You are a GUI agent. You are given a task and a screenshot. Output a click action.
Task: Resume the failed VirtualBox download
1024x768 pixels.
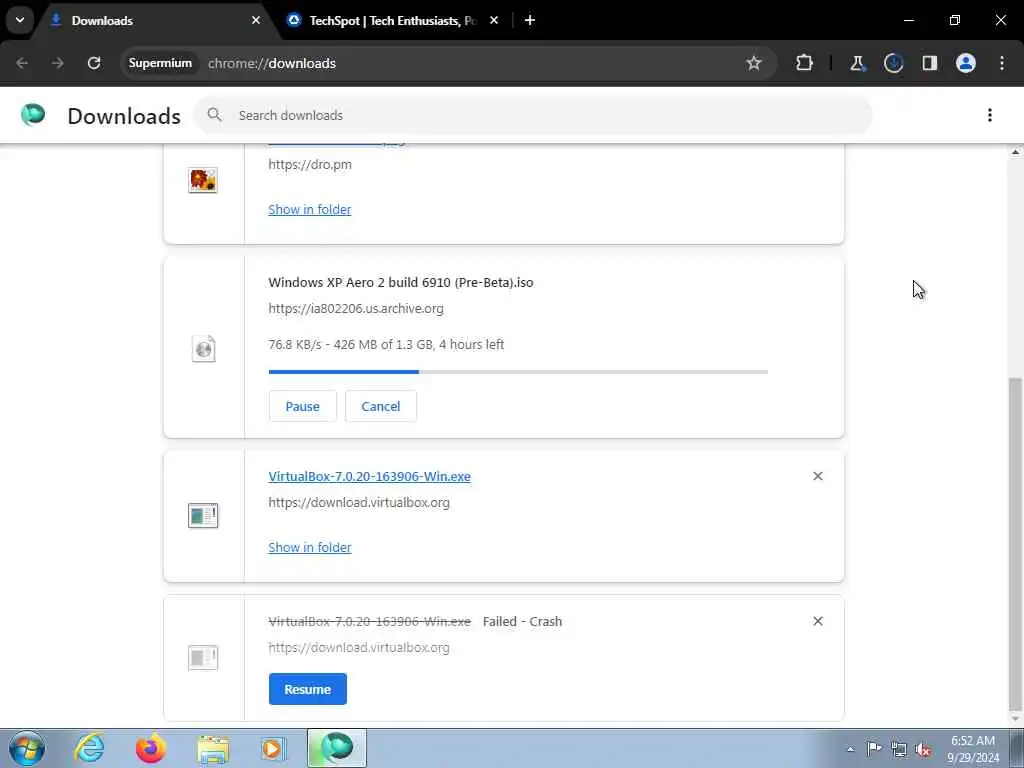[308, 689]
